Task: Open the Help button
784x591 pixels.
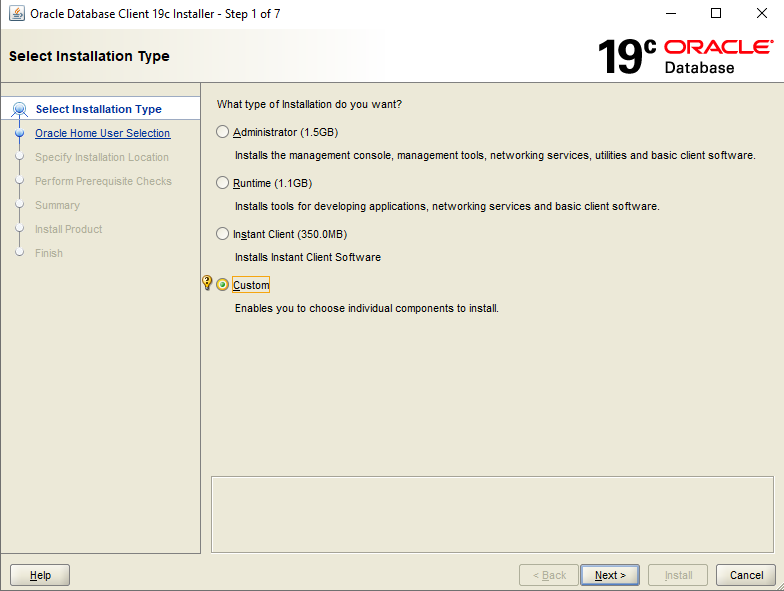Action: pos(40,575)
